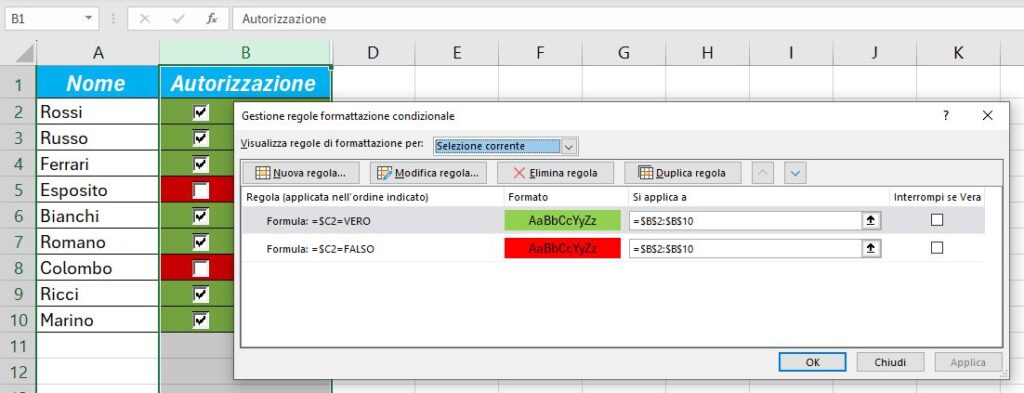Screen dimensions: 1024x393
Task: Edit the range field of FALSO rule
Action: coord(745,248)
